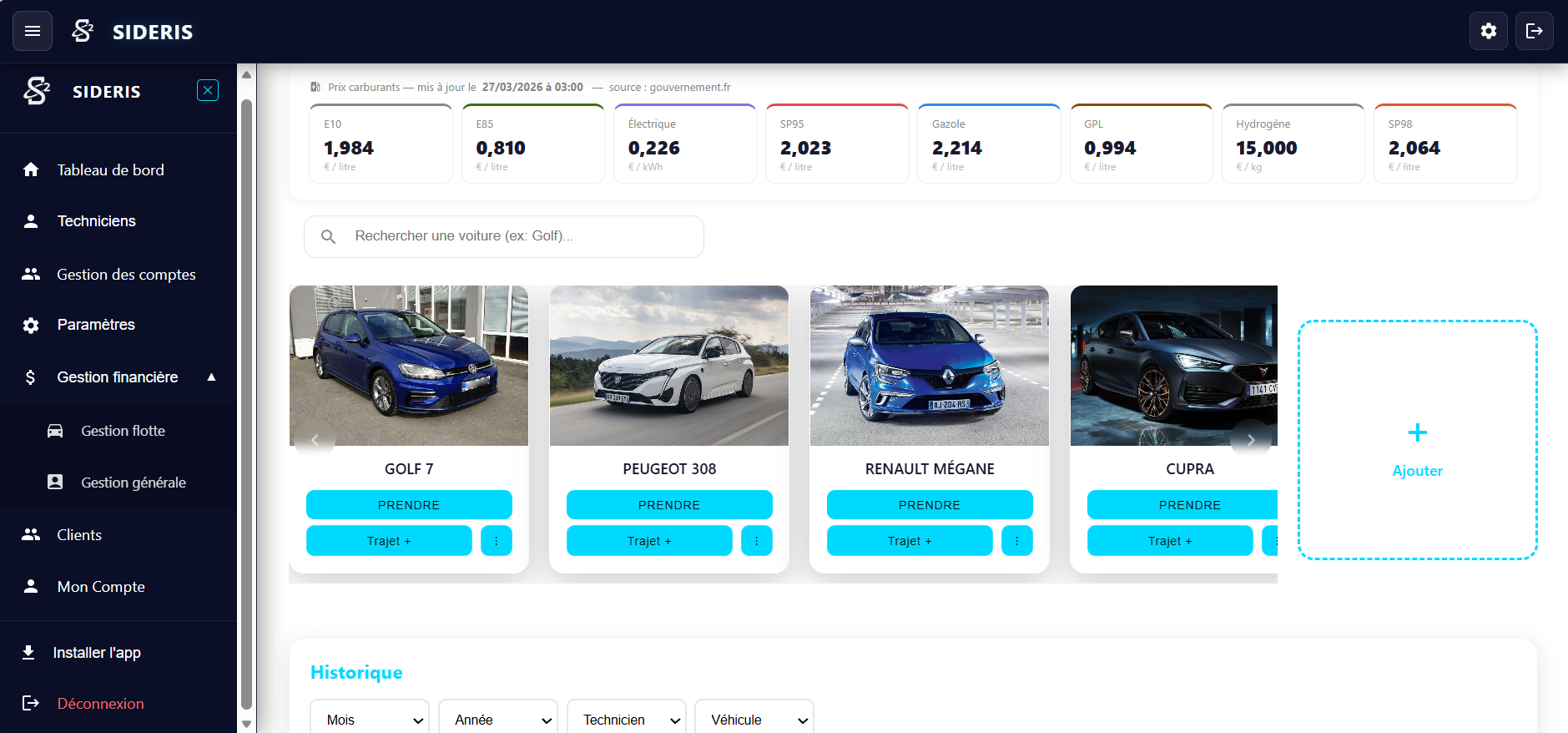Image resolution: width=1568 pixels, height=733 pixels.
Task: Click the gear icon beside Paramètres
Action: (x=31, y=325)
